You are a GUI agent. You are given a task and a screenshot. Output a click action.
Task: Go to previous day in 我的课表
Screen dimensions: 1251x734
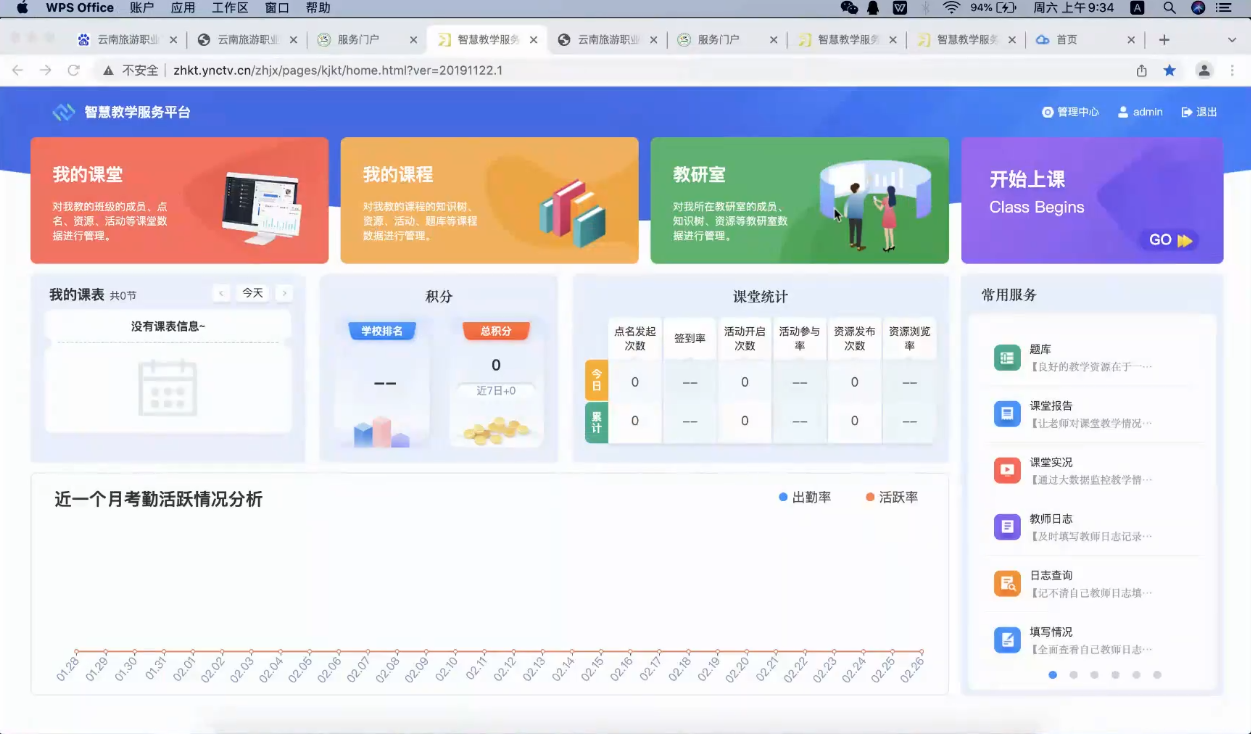tap(221, 293)
